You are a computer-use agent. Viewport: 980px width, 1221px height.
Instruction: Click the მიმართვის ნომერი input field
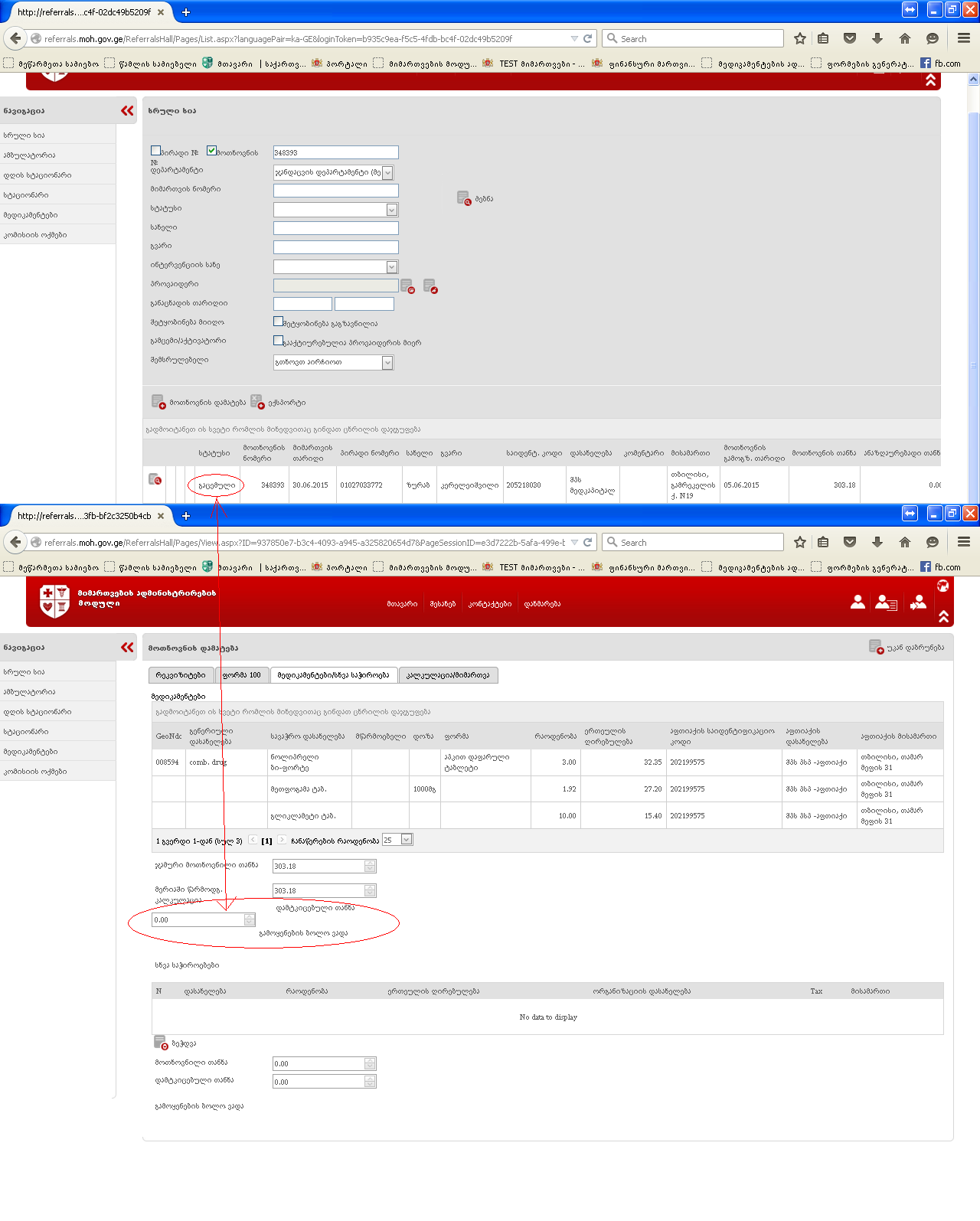pyautogui.click(x=335, y=191)
